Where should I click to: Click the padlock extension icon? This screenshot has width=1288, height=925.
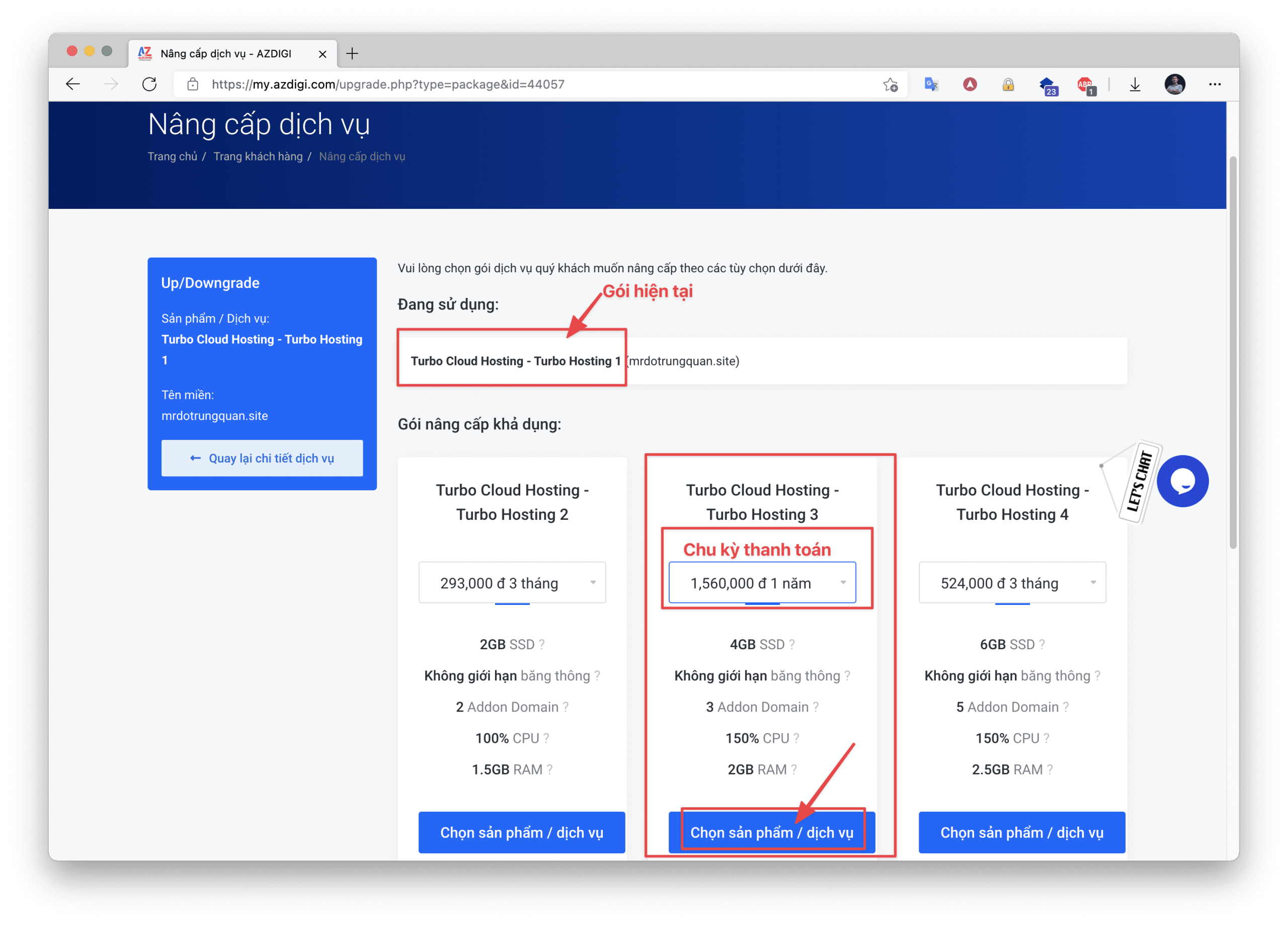pos(1008,85)
